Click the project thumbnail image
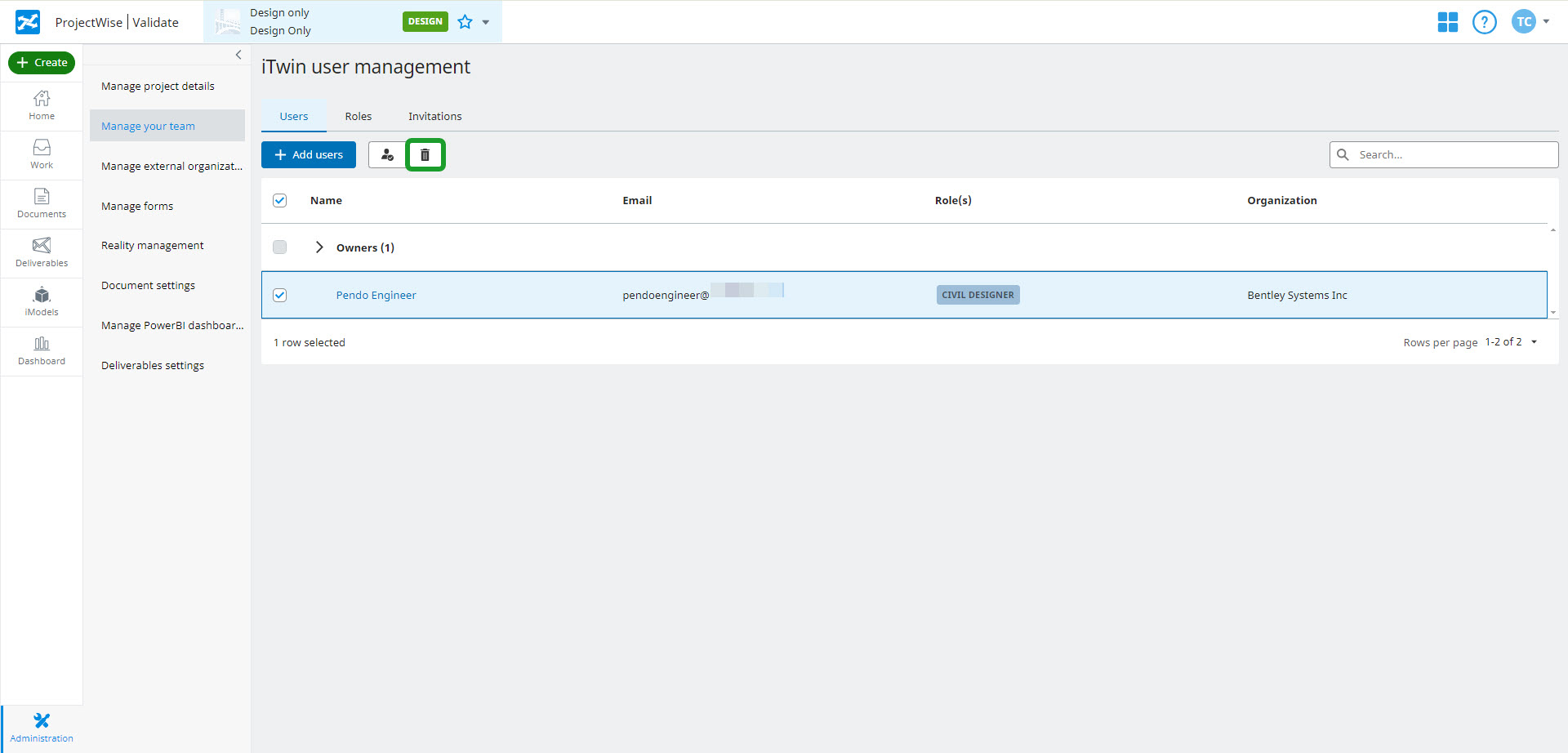This screenshot has height=753, width=1568. click(228, 22)
